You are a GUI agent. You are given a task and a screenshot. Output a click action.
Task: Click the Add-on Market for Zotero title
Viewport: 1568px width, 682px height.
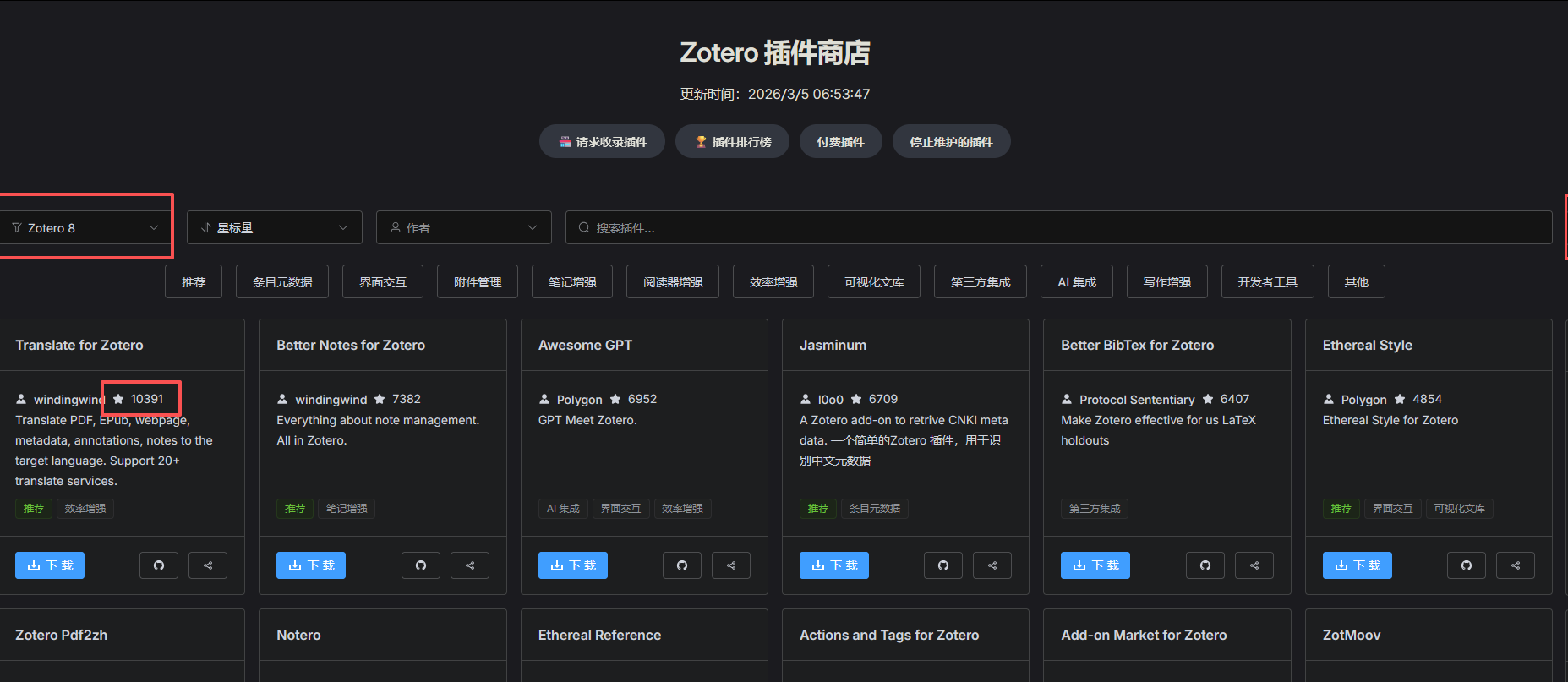pos(1144,635)
